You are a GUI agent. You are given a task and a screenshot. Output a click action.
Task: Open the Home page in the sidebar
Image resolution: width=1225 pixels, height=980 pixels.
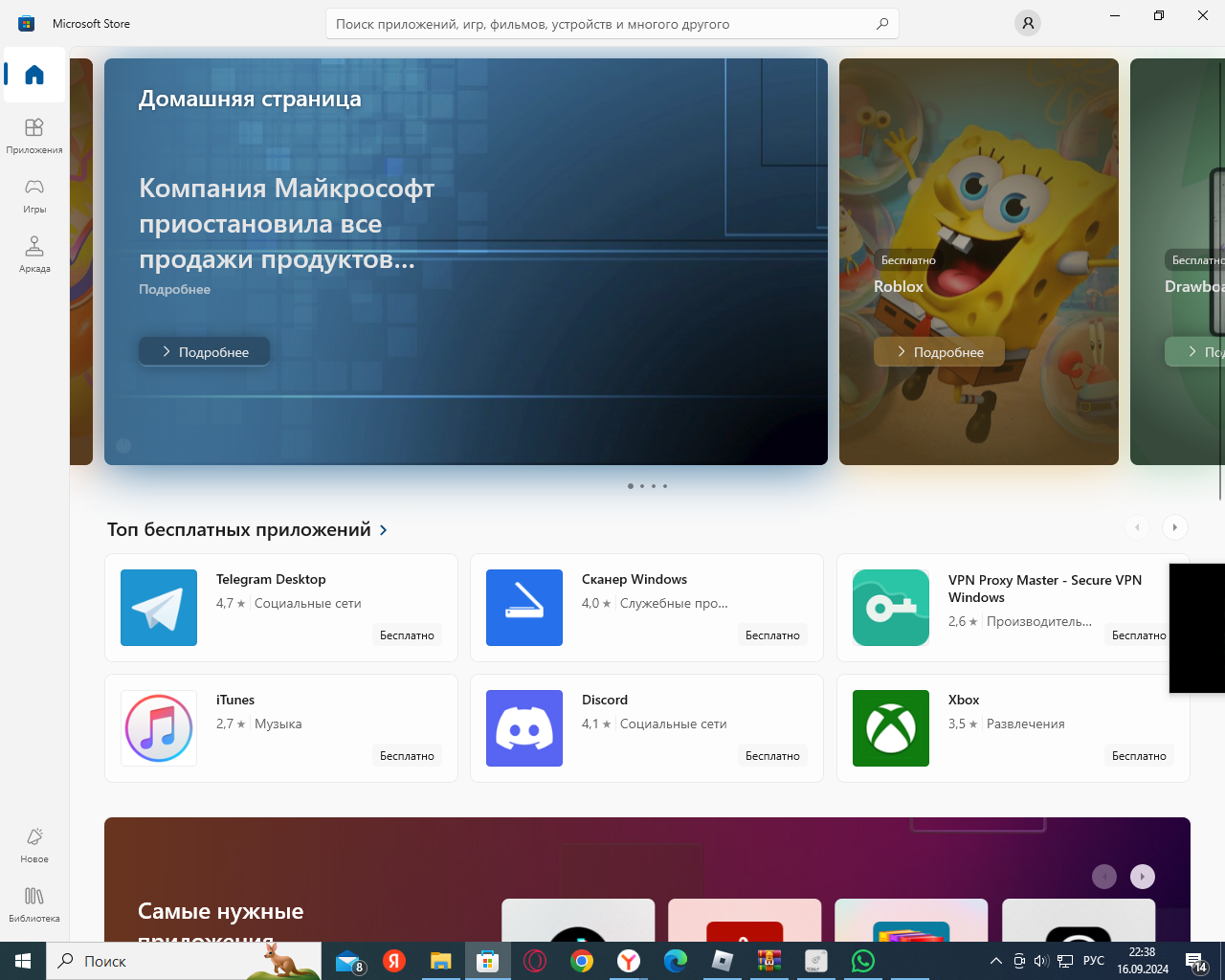tap(34, 75)
